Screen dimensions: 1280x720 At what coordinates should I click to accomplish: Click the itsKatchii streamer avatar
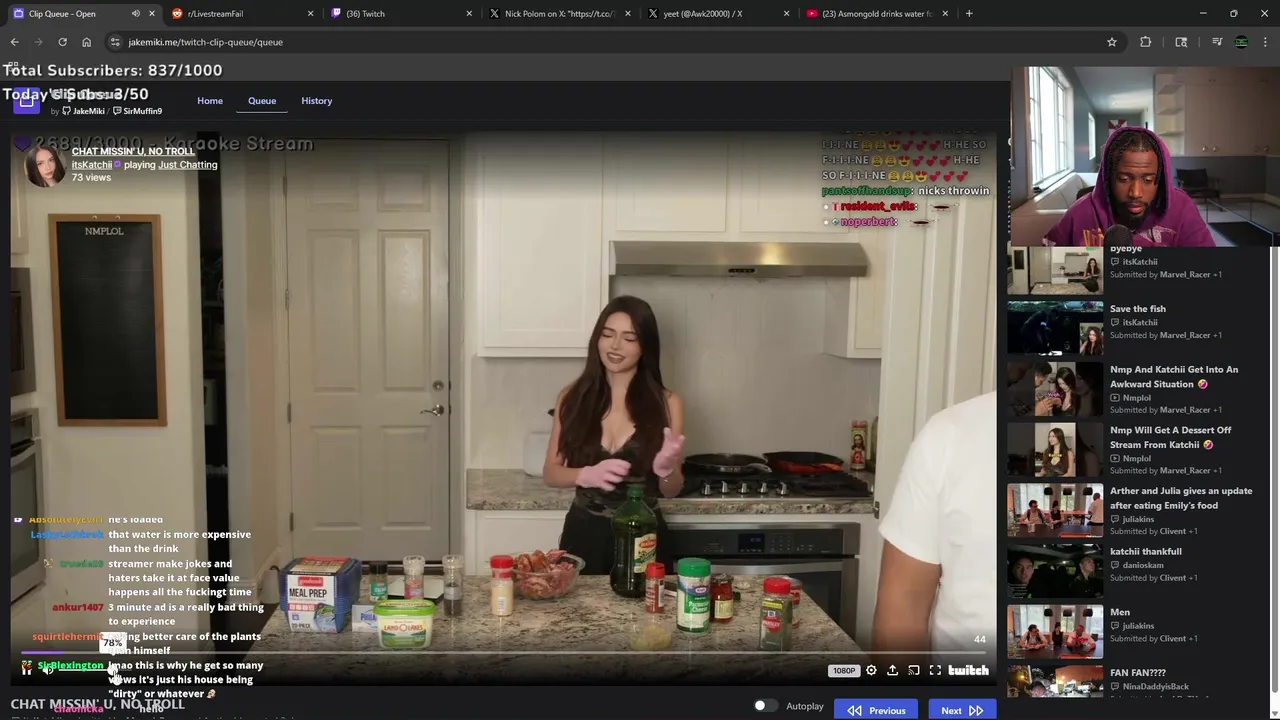[45, 166]
